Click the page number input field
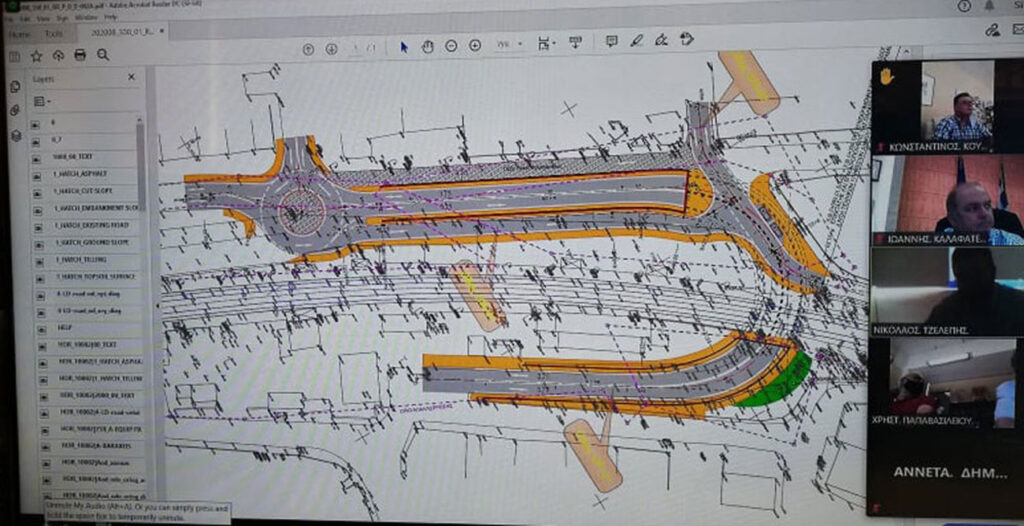This screenshot has width=1024, height=526. 357,48
